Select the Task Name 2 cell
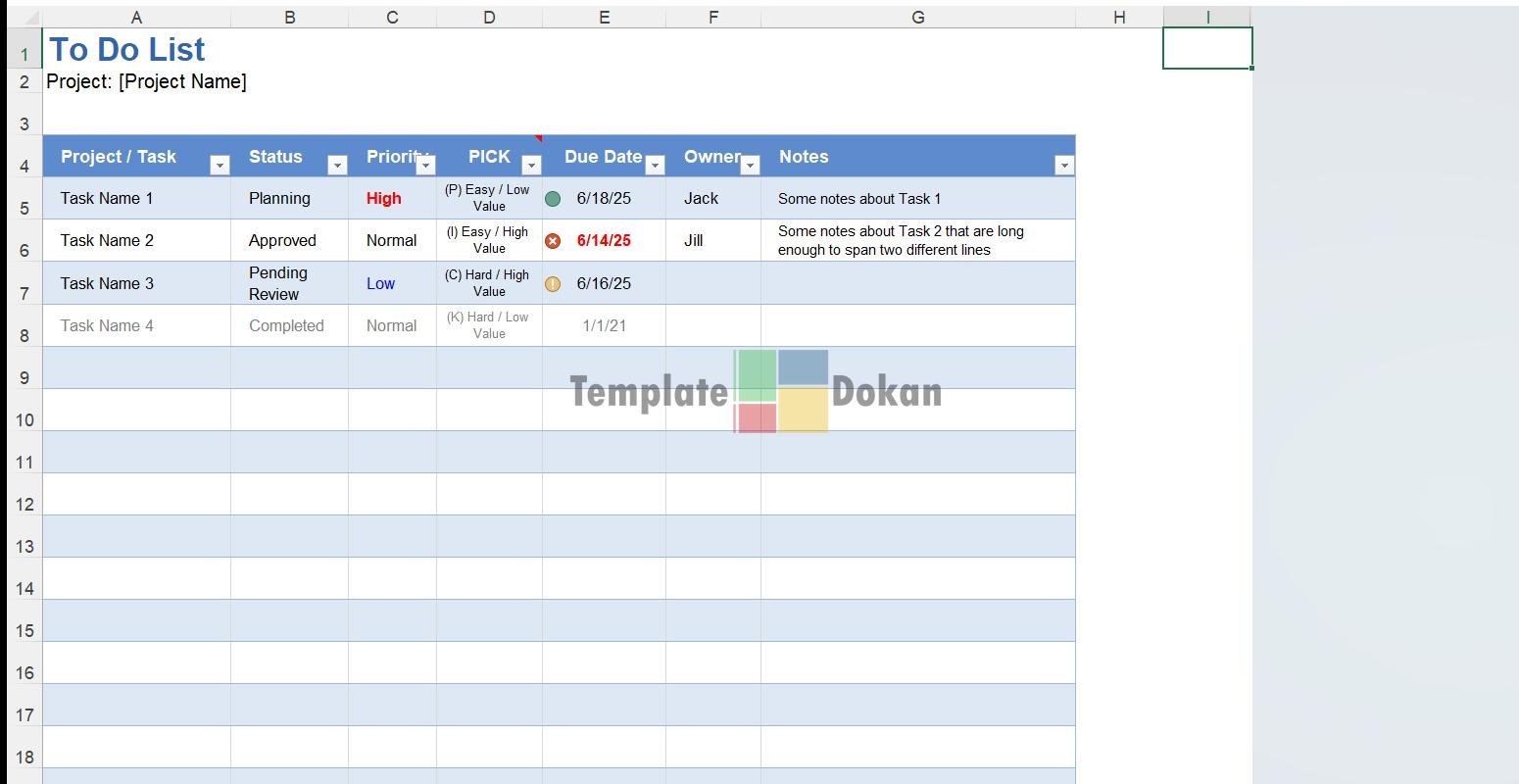Image resolution: width=1519 pixels, height=784 pixels. pyautogui.click(x=107, y=240)
